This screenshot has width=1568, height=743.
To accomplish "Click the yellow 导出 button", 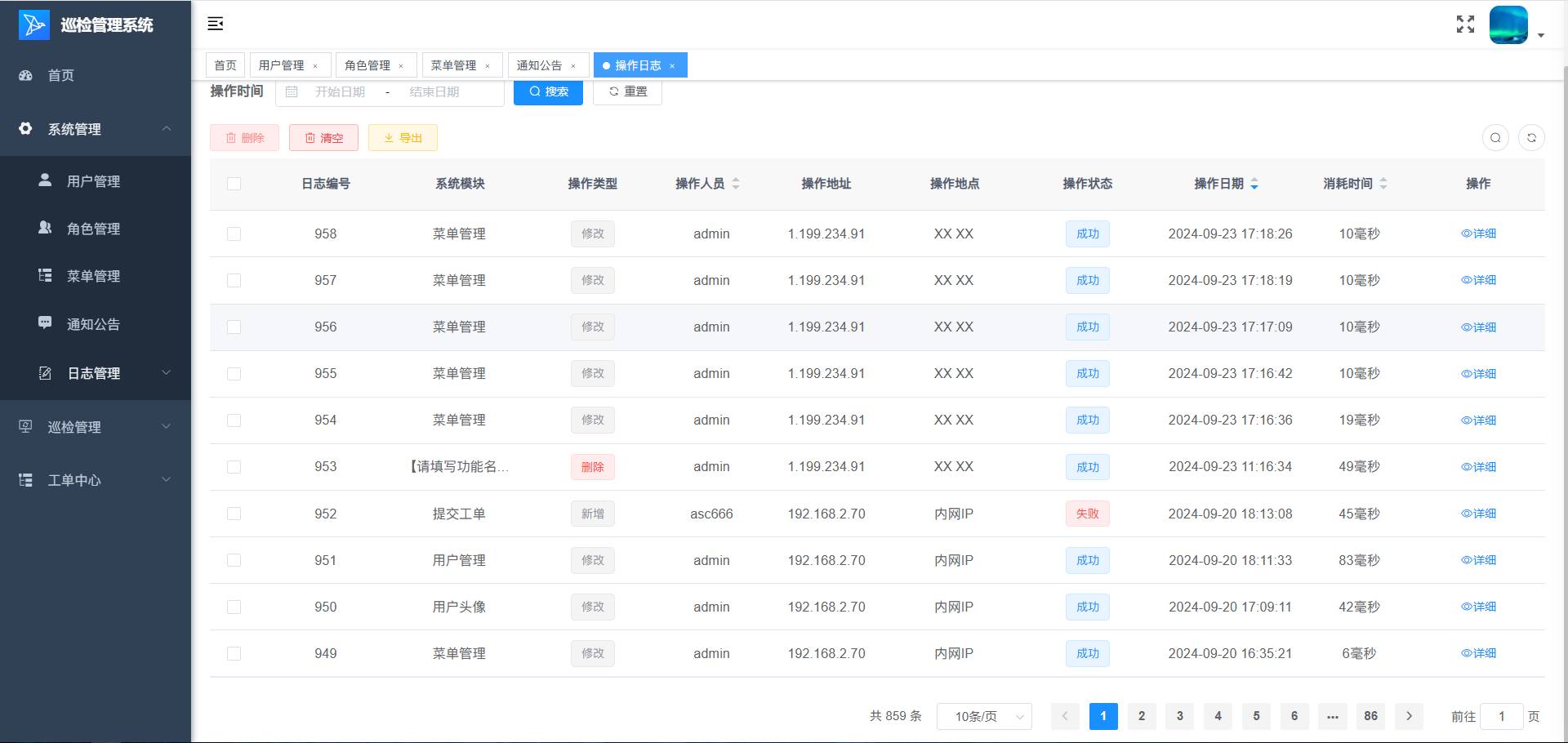I will [x=403, y=138].
